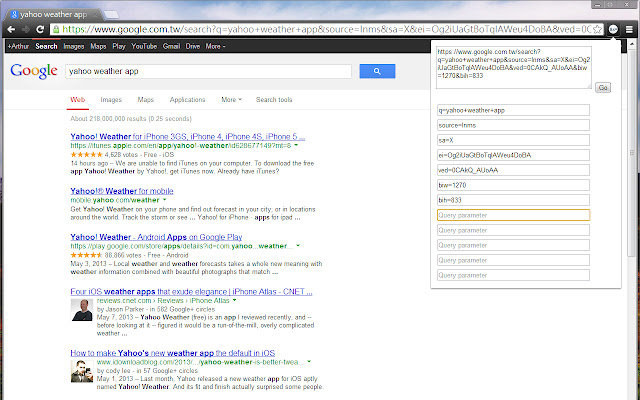Edit the bih=833 parameter field
This screenshot has width=640, height=400.
(x=513, y=200)
